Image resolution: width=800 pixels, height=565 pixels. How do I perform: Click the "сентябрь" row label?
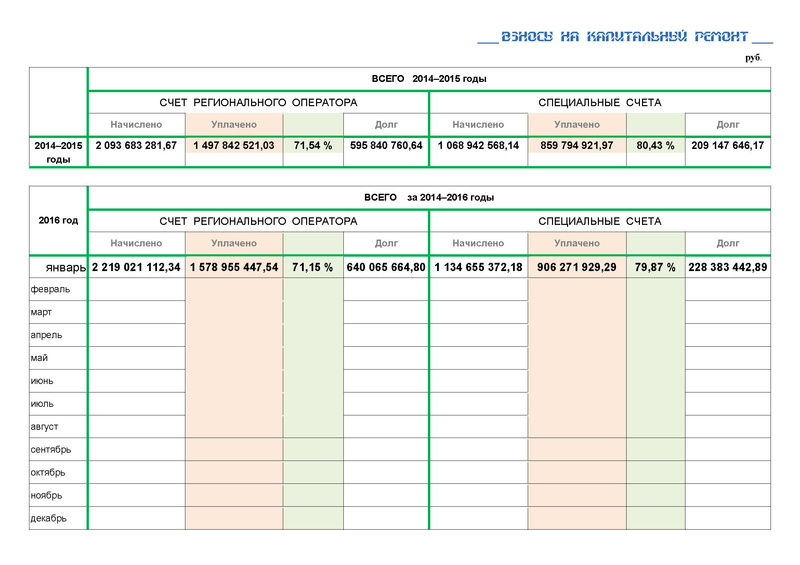pyautogui.click(x=51, y=450)
